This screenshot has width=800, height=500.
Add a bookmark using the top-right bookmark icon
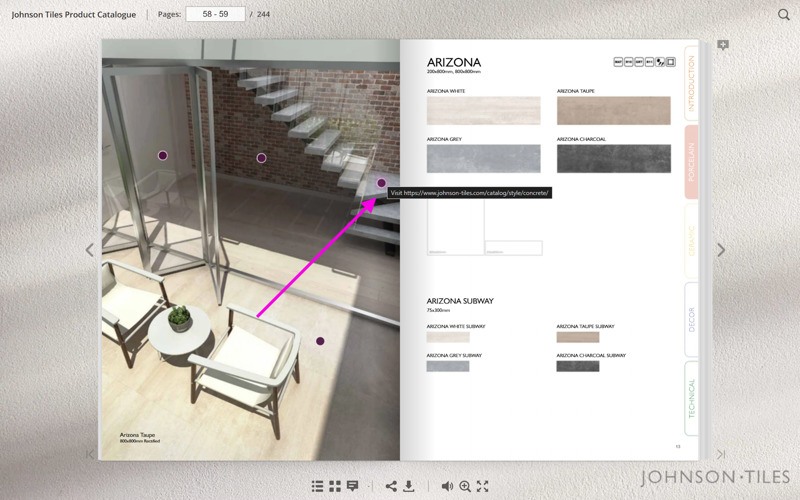pyautogui.click(x=722, y=45)
